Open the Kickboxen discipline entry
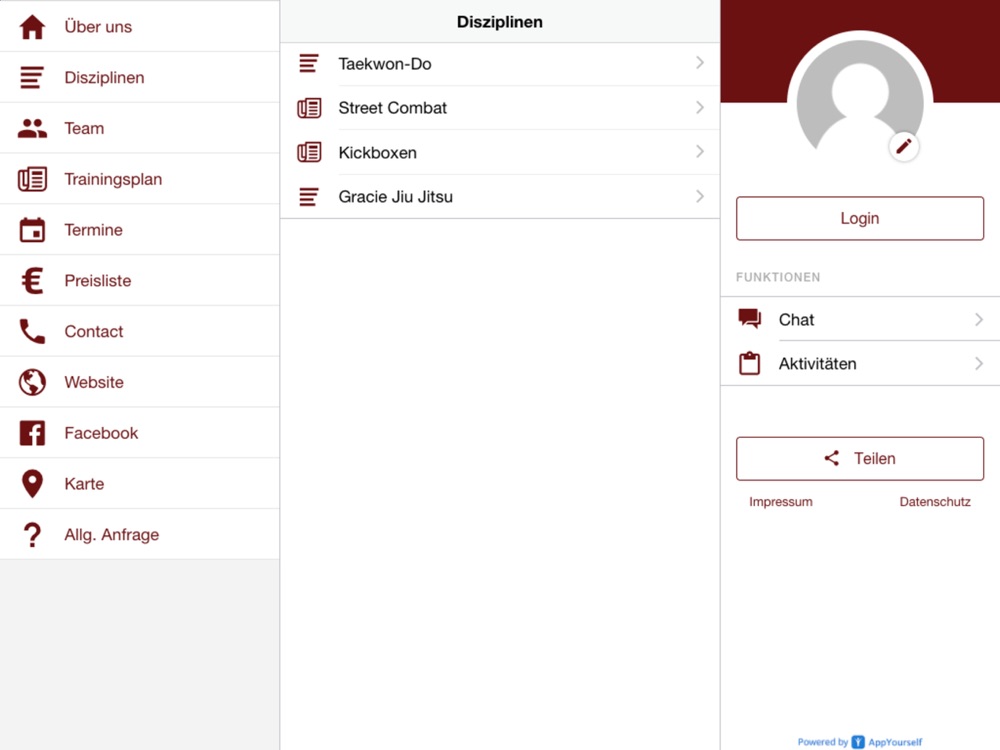1000x750 pixels. (x=500, y=152)
